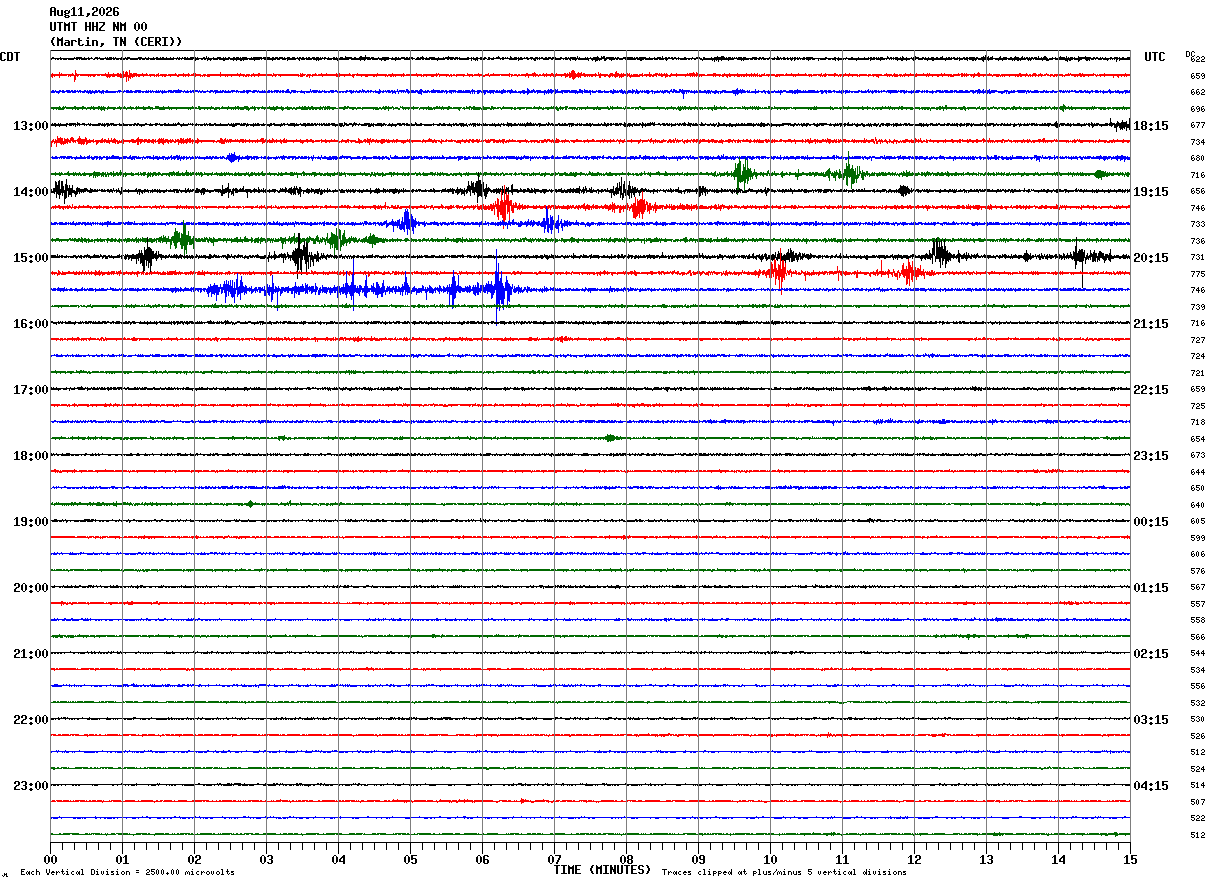This screenshot has width=1210, height=886.
Task: Click the DC offset value 775
Action: click(x=1197, y=274)
